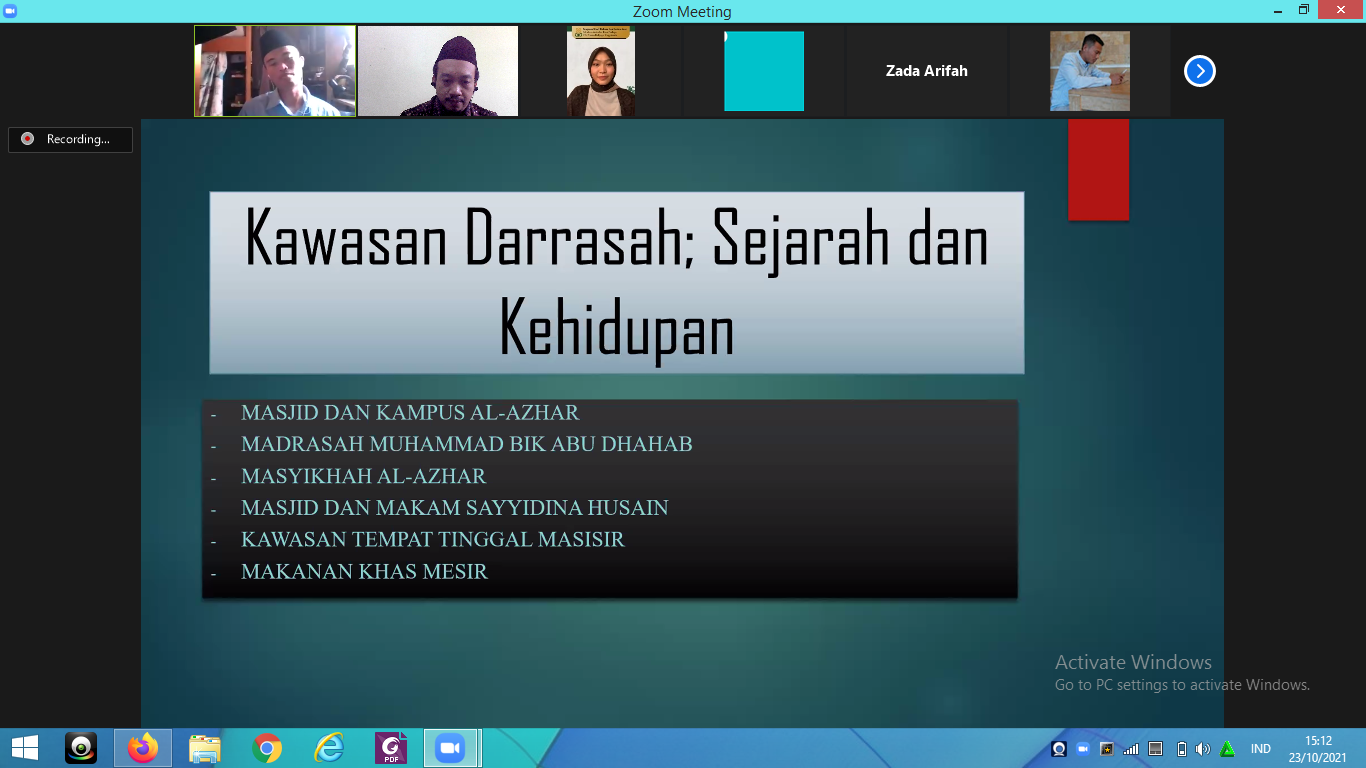
Task: Open the volume control in the system tray
Action: (1202, 749)
